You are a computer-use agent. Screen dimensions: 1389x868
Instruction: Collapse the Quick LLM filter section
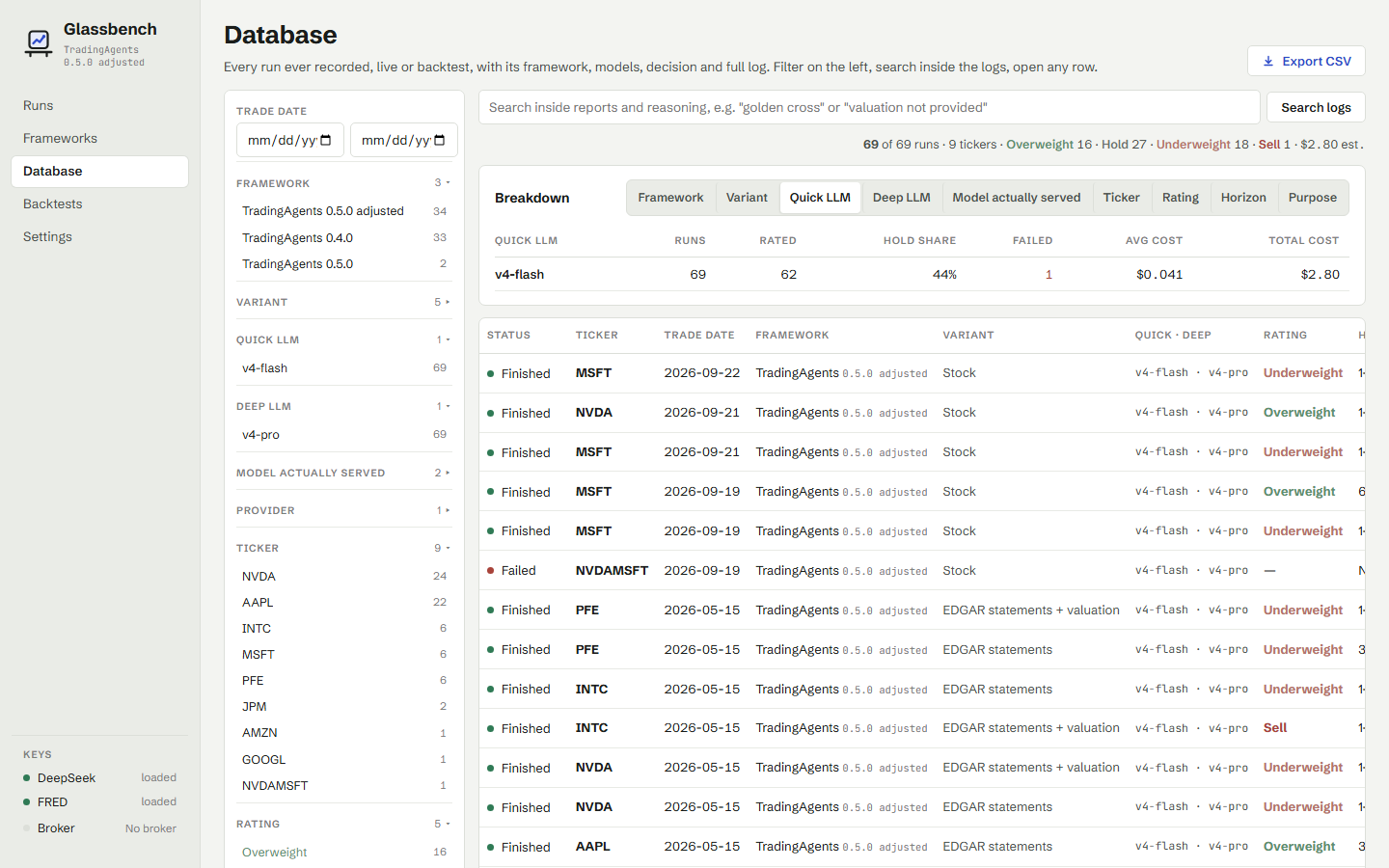pyautogui.click(x=343, y=339)
